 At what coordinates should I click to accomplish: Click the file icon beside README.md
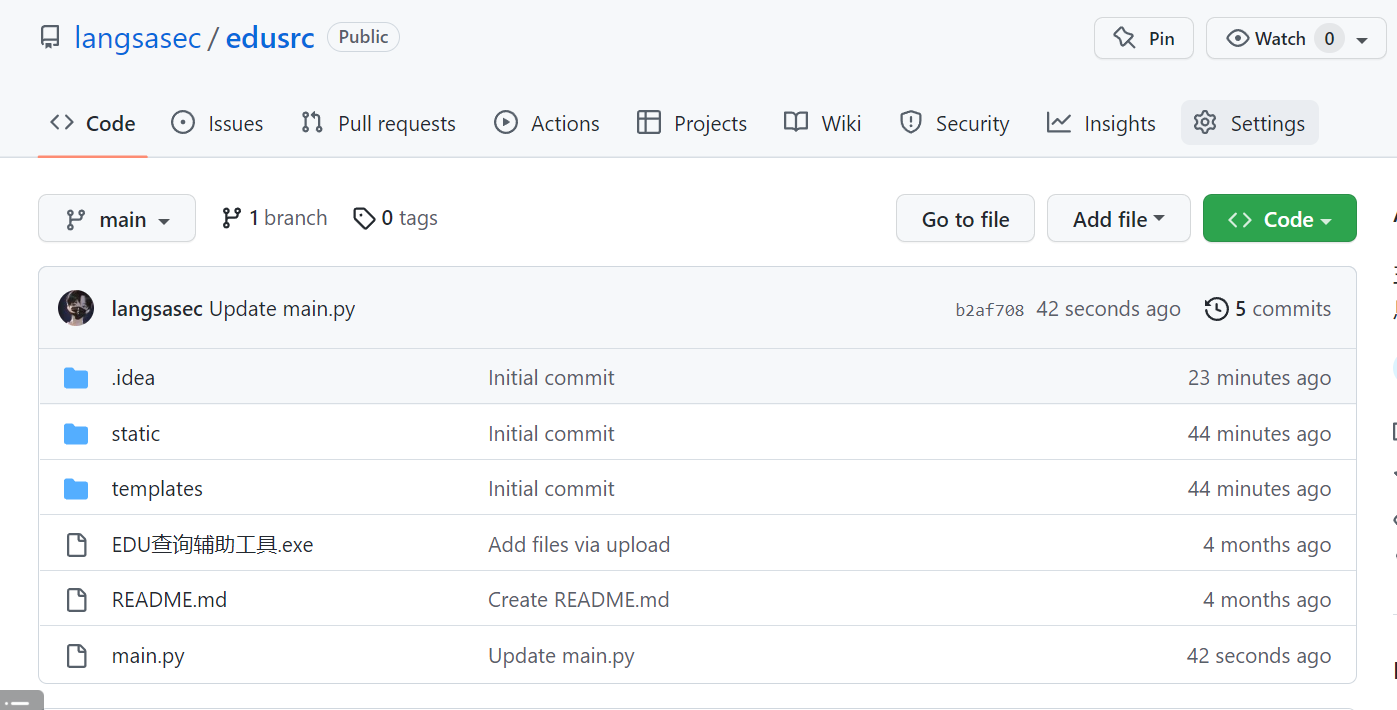tap(76, 600)
